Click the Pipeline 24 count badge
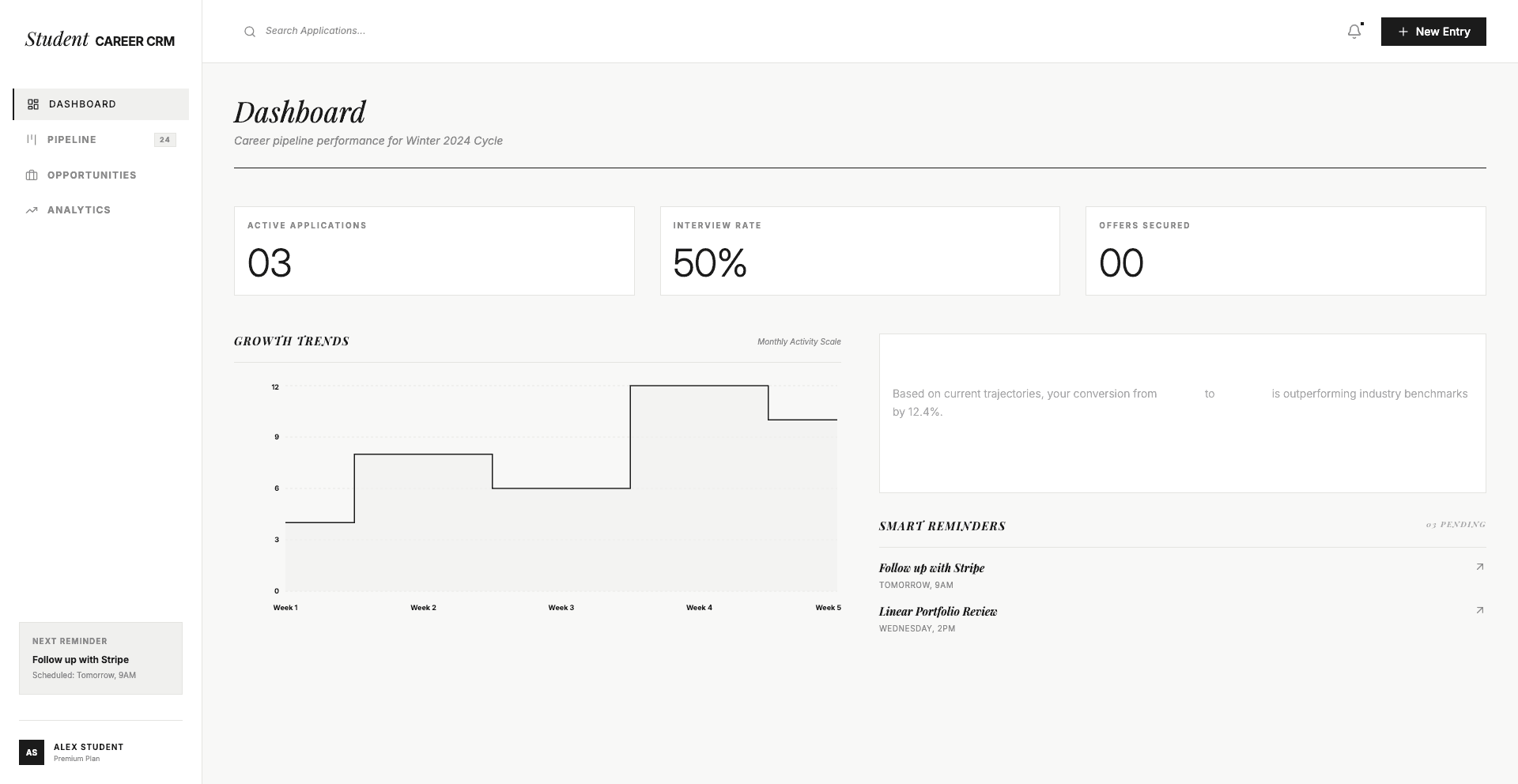Viewport: 1518px width, 784px height. 164,140
